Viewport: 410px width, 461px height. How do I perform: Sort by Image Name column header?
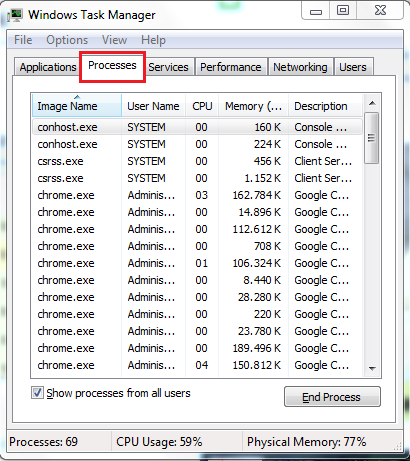(x=77, y=106)
